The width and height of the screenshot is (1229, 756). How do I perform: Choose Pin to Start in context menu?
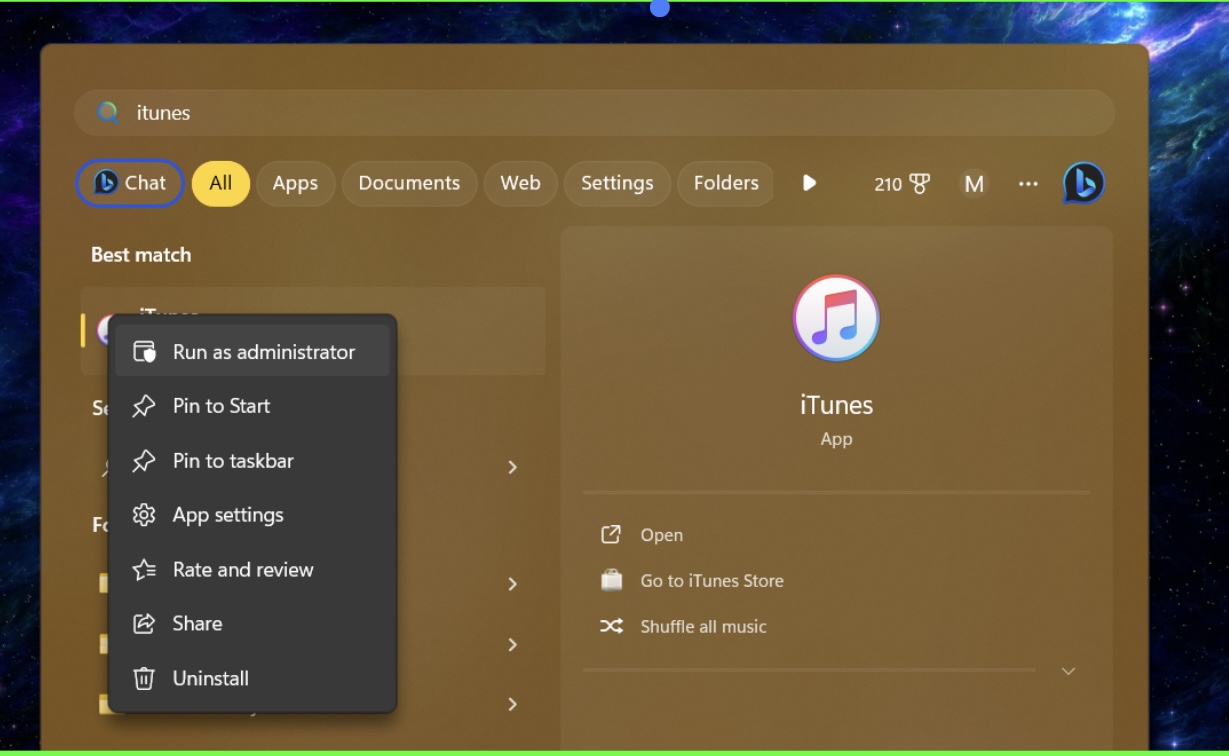coord(221,406)
